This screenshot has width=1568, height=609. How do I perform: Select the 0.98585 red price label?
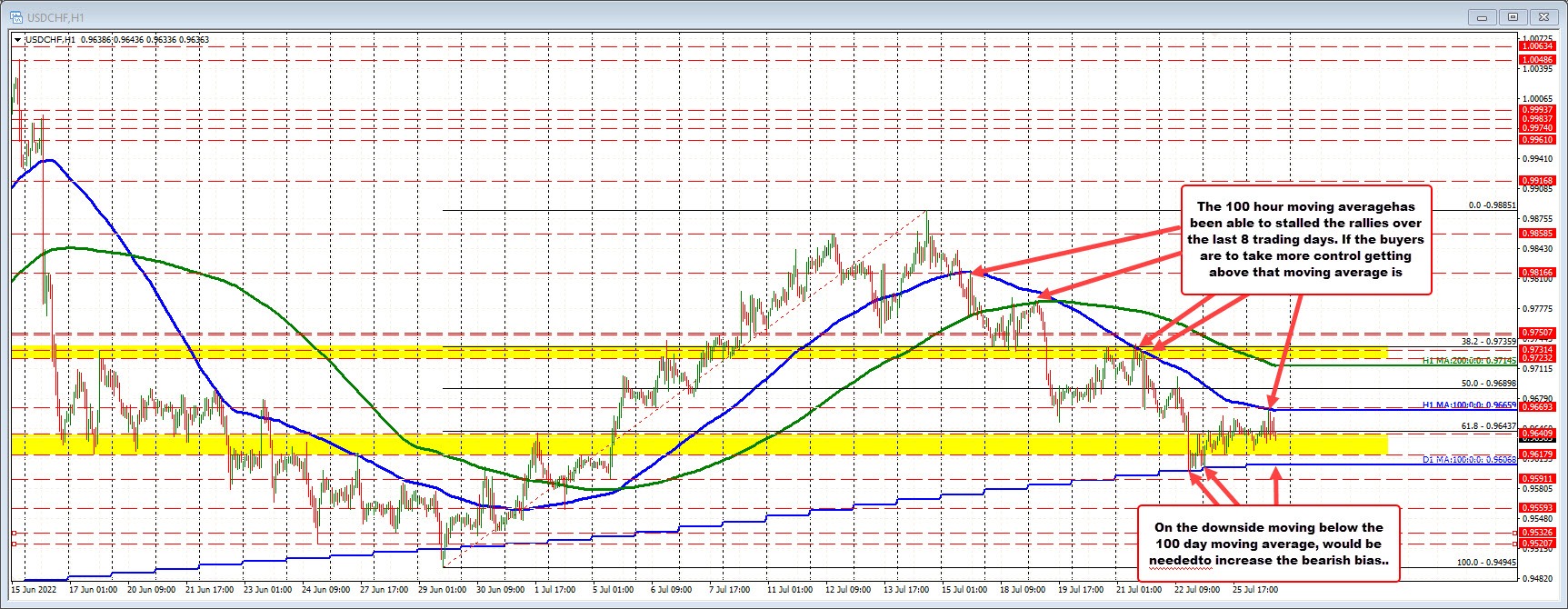click(x=1537, y=234)
